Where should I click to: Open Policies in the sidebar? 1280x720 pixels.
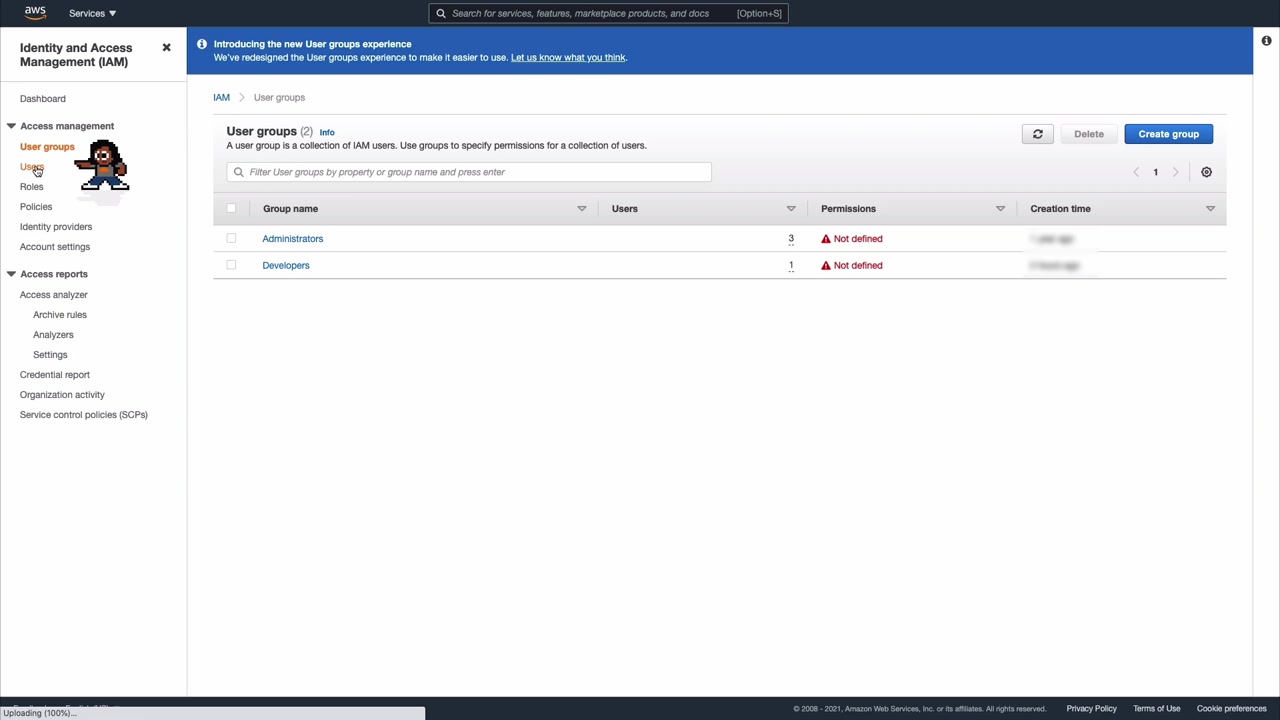tap(36, 207)
